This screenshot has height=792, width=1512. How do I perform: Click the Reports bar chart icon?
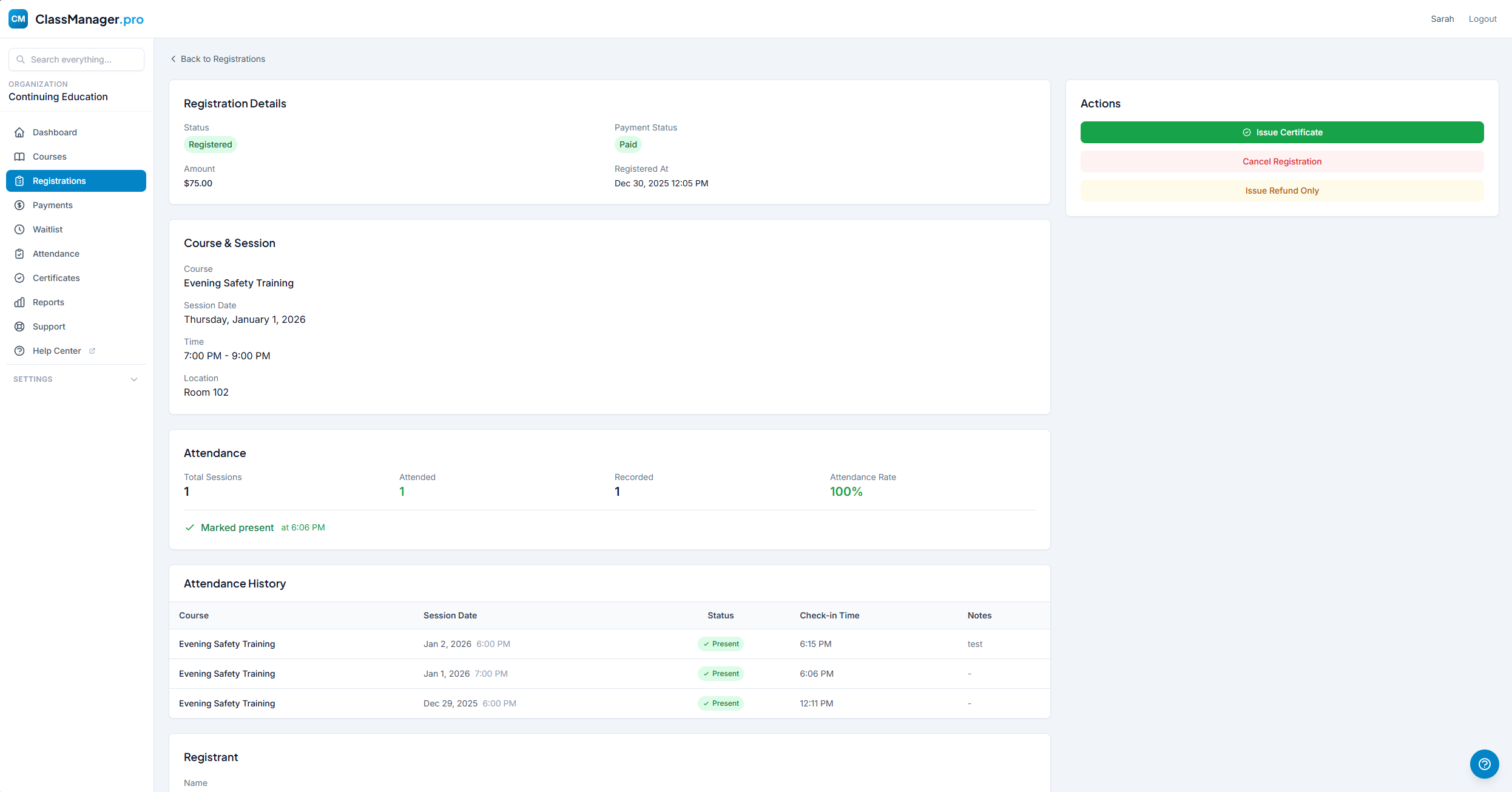coord(19,302)
